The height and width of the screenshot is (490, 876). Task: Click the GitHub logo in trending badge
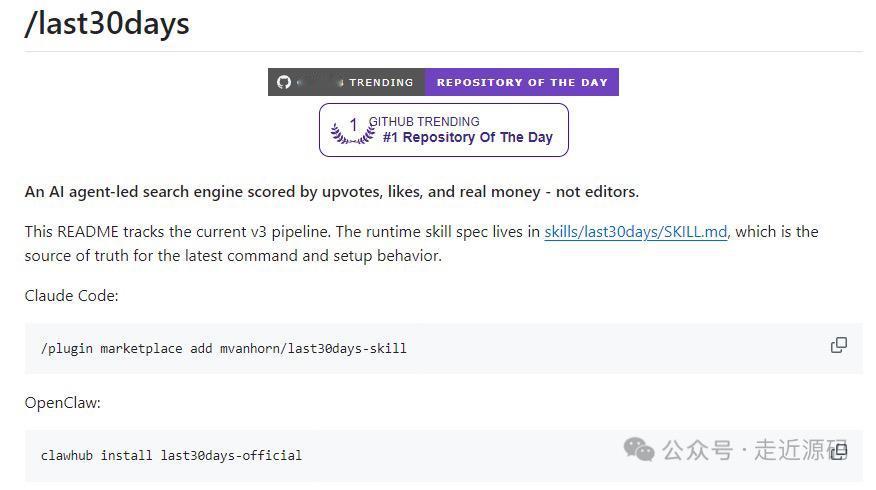pyautogui.click(x=284, y=82)
